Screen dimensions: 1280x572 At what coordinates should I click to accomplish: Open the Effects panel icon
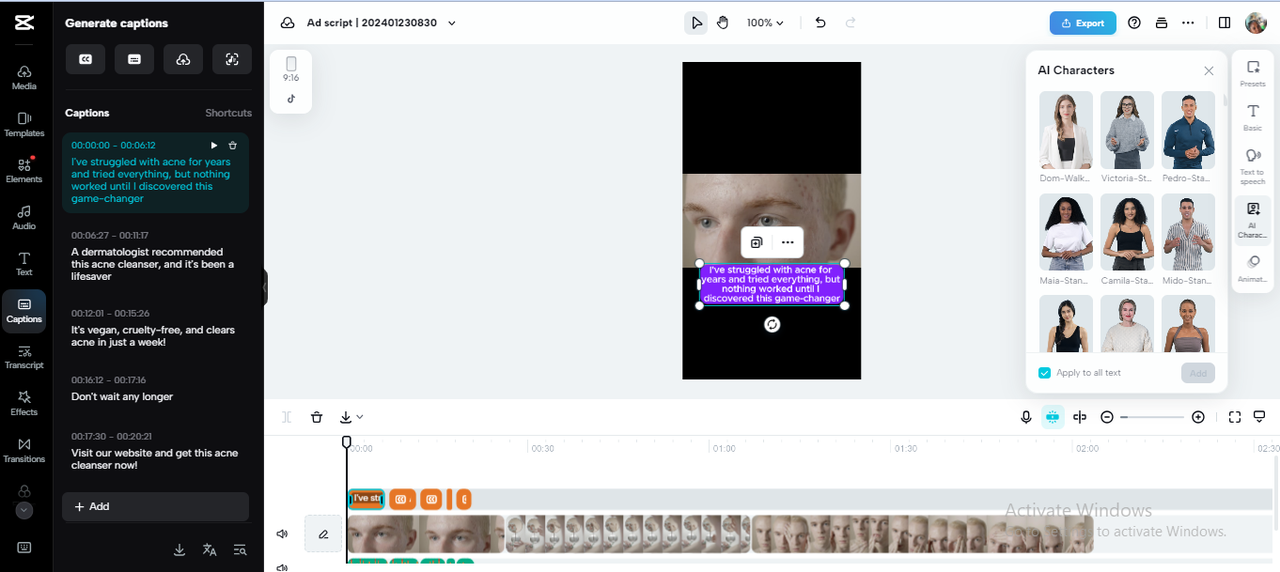24,403
